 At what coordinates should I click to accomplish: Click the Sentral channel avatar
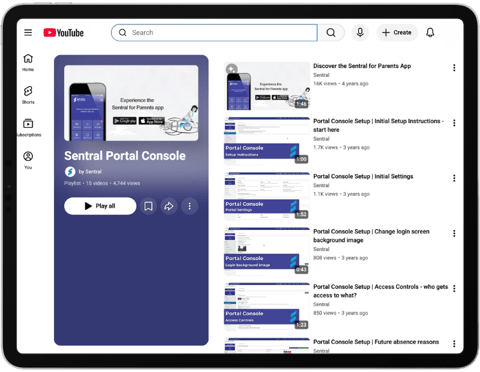70,172
